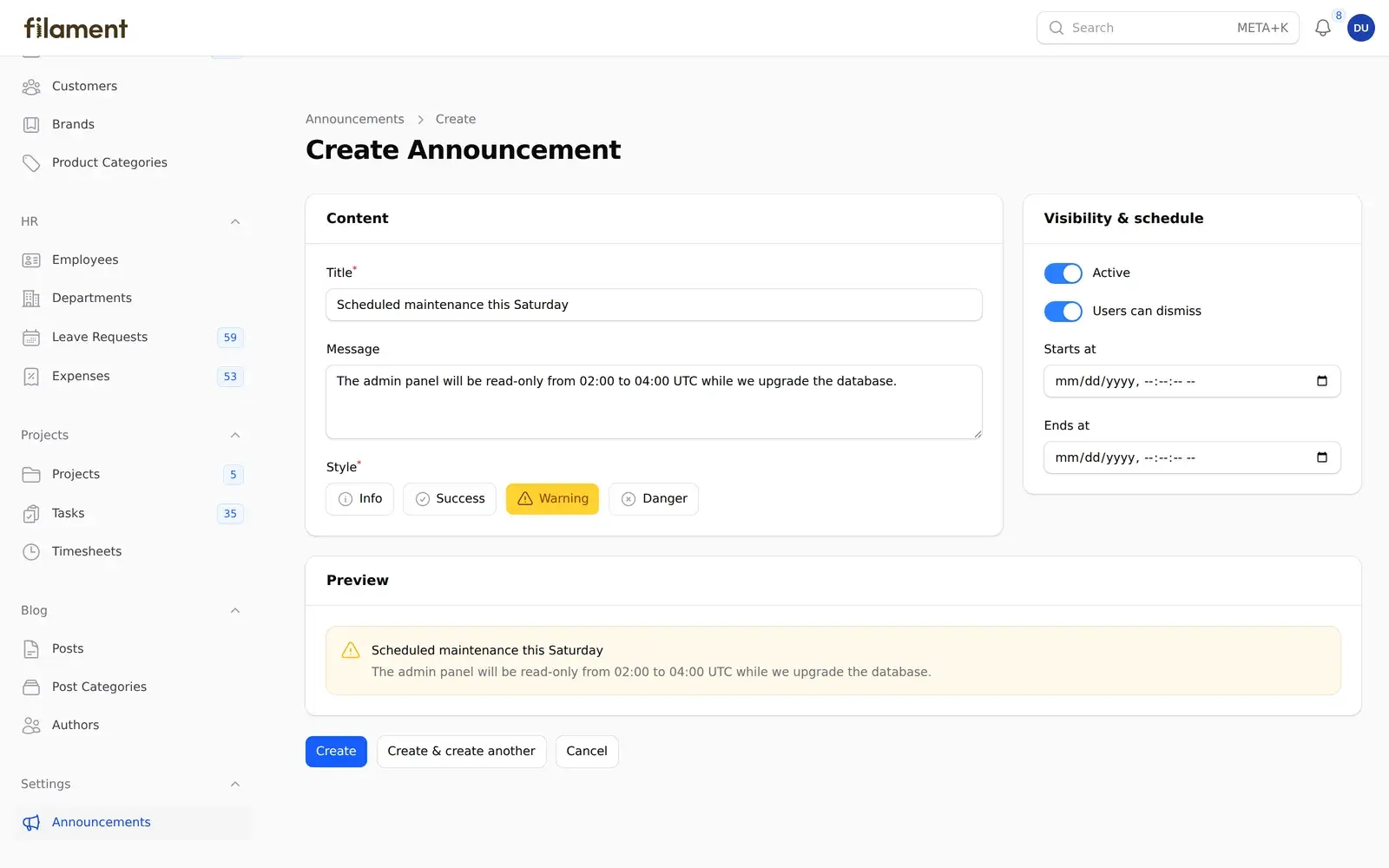The width and height of the screenshot is (1389, 868).
Task: Click the Expenses receipt icon
Action: click(31, 376)
